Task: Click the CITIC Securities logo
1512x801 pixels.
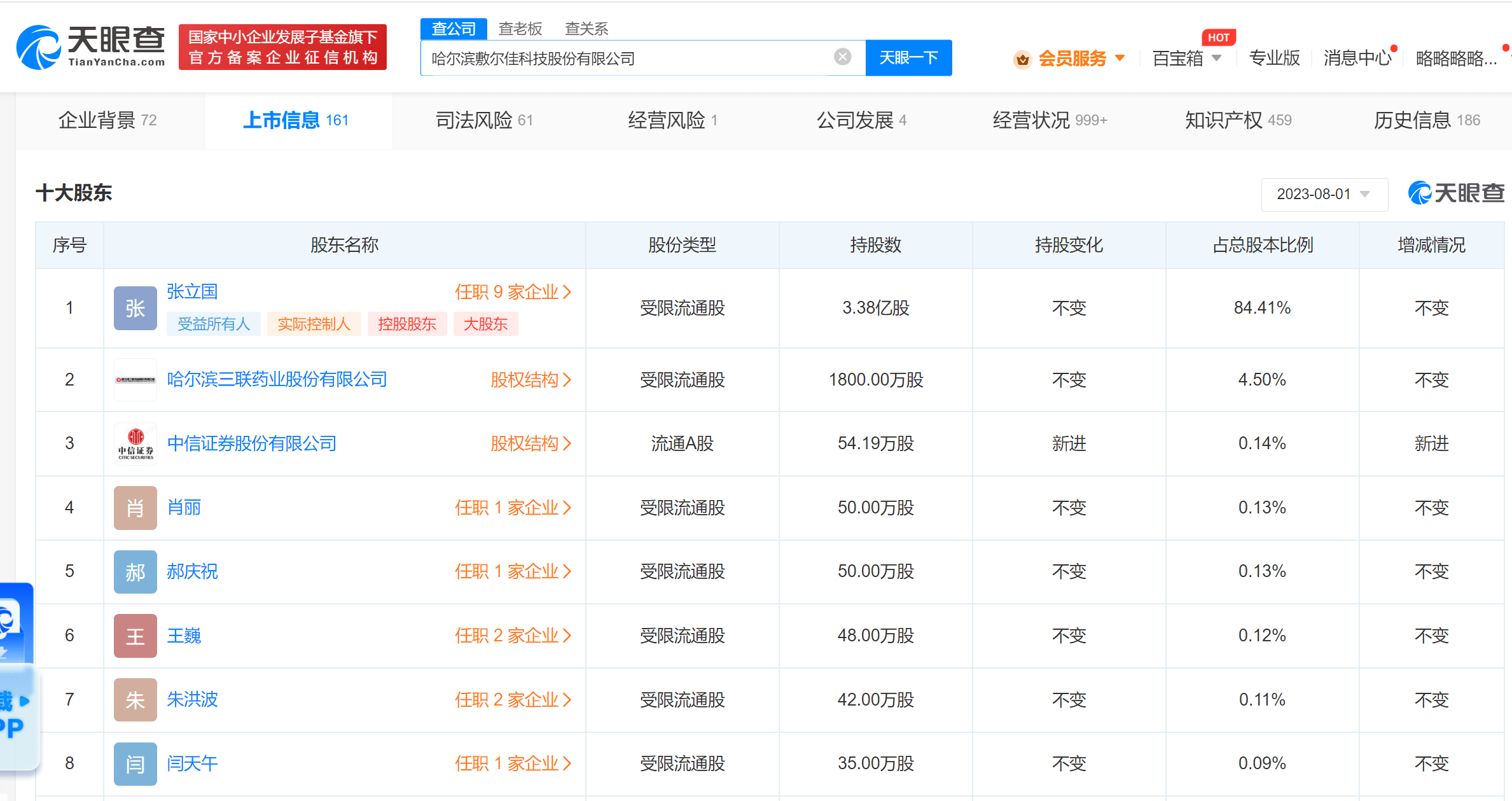Action: click(135, 443)
